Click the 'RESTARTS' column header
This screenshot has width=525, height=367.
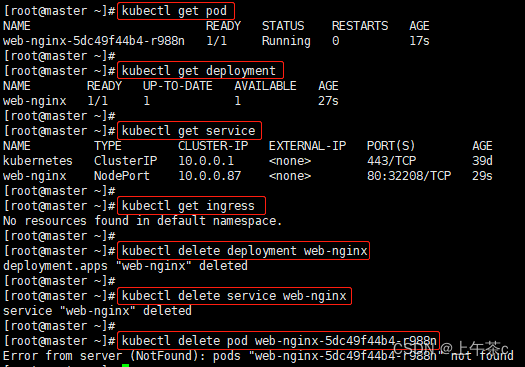coord(360,26)
